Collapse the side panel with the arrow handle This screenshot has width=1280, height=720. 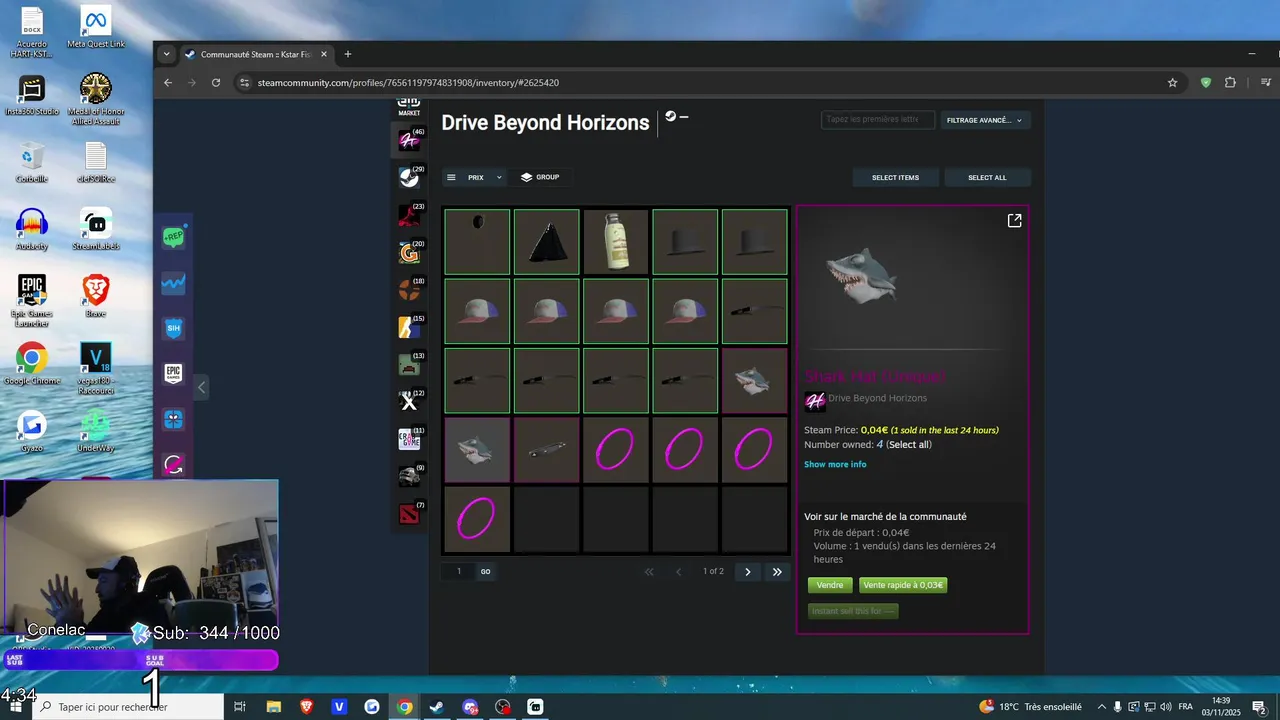(201, 387)
